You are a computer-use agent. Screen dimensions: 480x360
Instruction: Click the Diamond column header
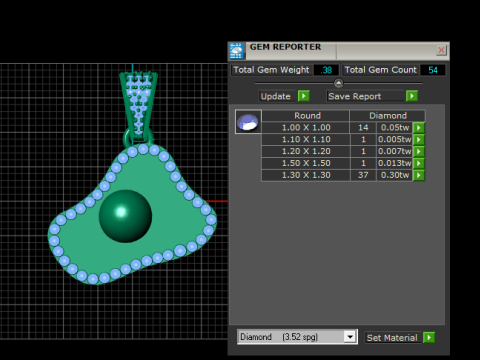[388, 116]
